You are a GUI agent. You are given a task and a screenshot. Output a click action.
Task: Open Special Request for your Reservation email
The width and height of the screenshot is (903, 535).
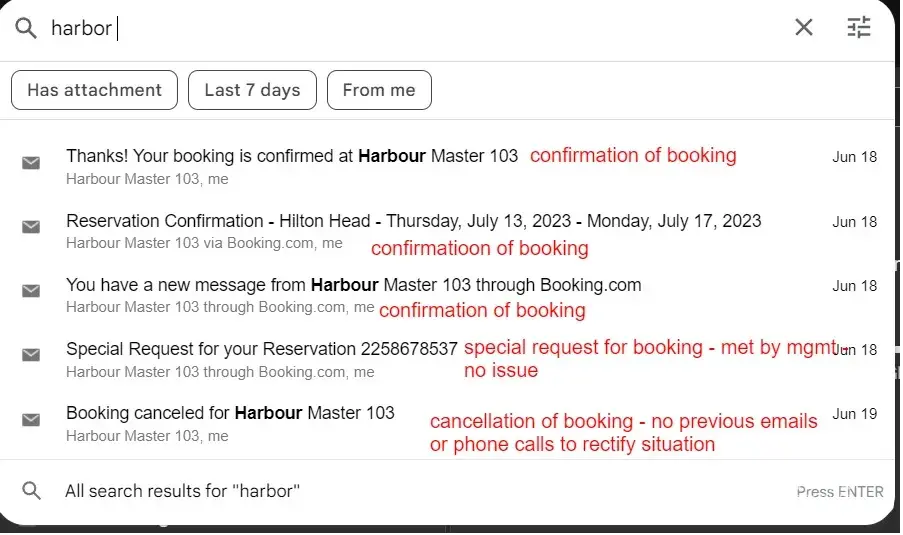point(261,349)
